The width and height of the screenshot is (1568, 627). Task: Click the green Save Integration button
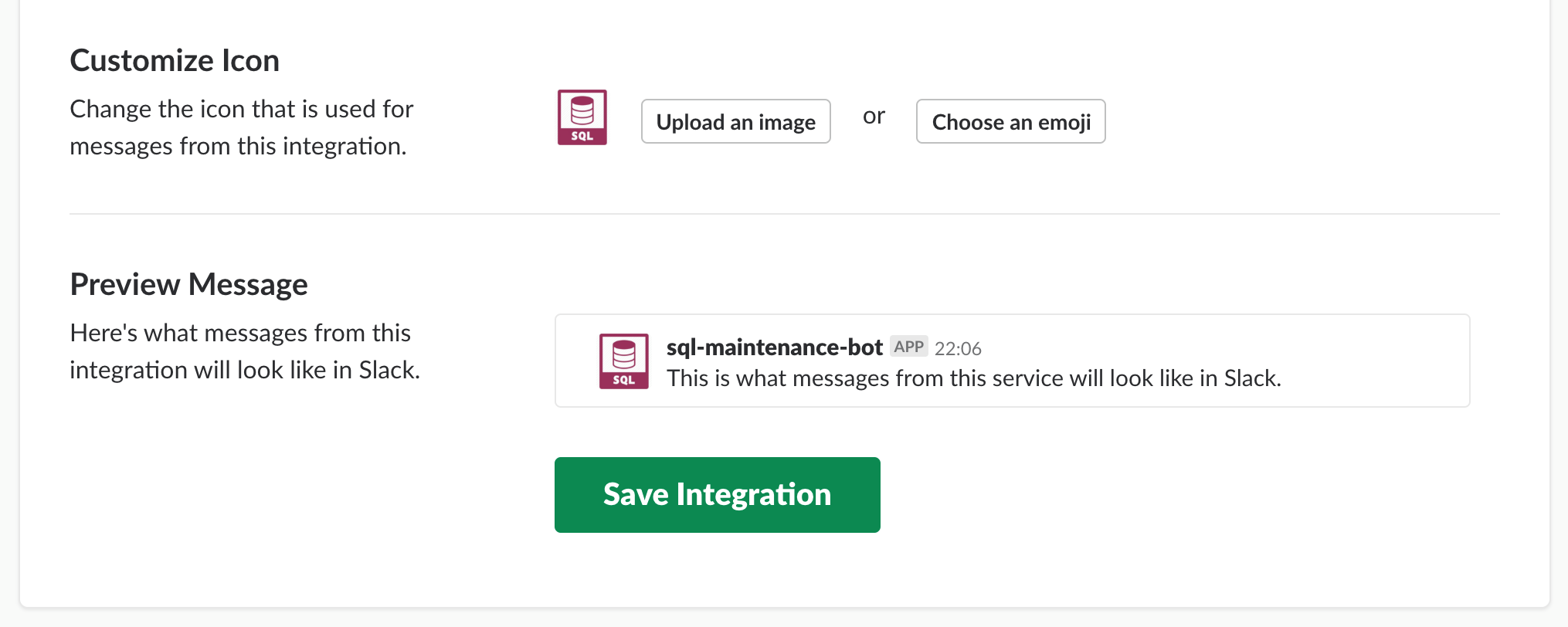717,494
